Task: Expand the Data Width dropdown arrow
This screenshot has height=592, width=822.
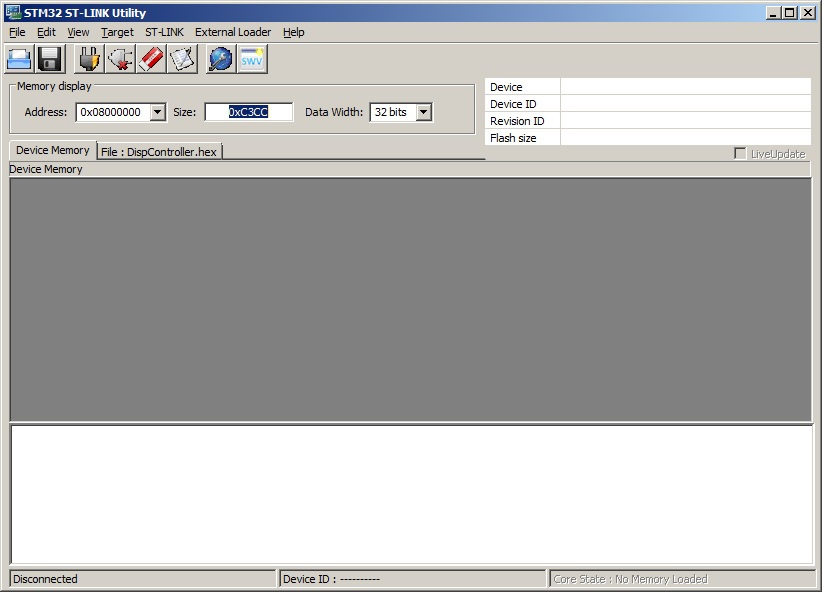Action: (424, 112)
